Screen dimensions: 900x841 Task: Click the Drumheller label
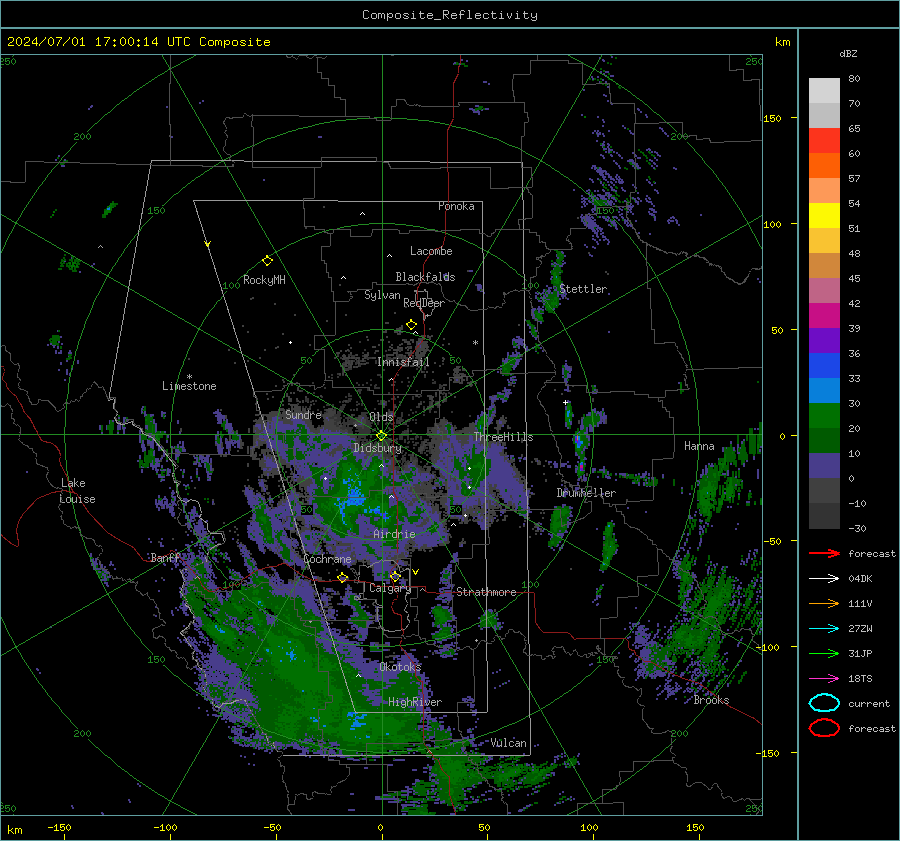(586, 493)
